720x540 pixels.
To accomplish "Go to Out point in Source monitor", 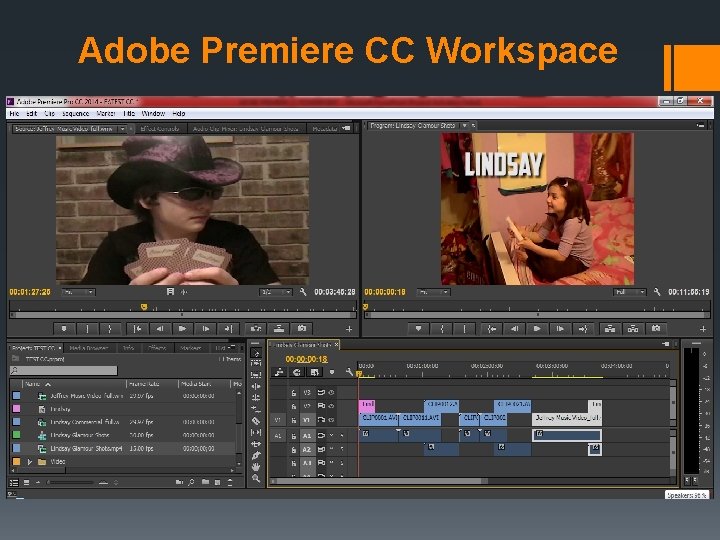I will [228, 328].
